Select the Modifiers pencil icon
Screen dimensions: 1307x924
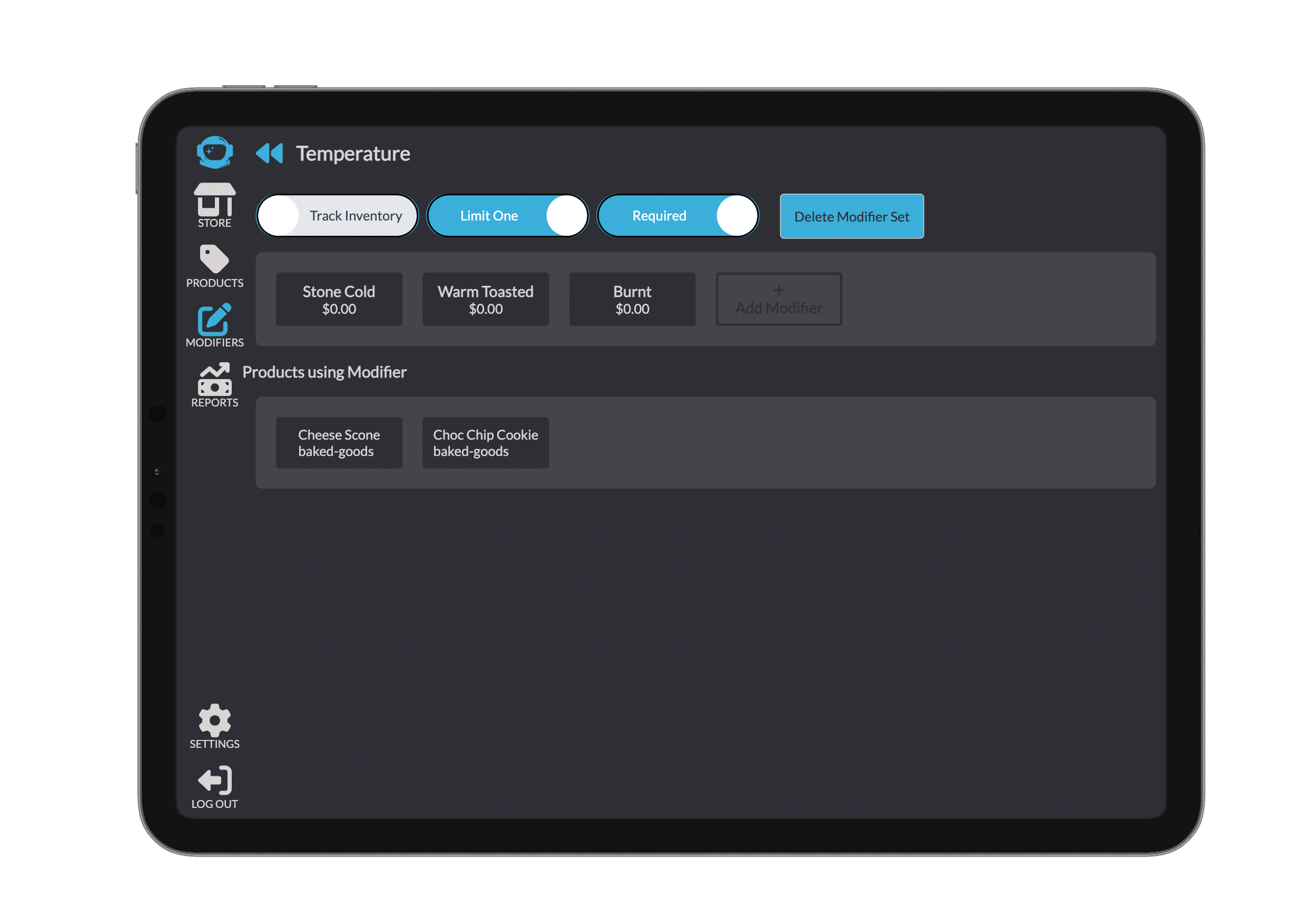(x=215, y=320)
